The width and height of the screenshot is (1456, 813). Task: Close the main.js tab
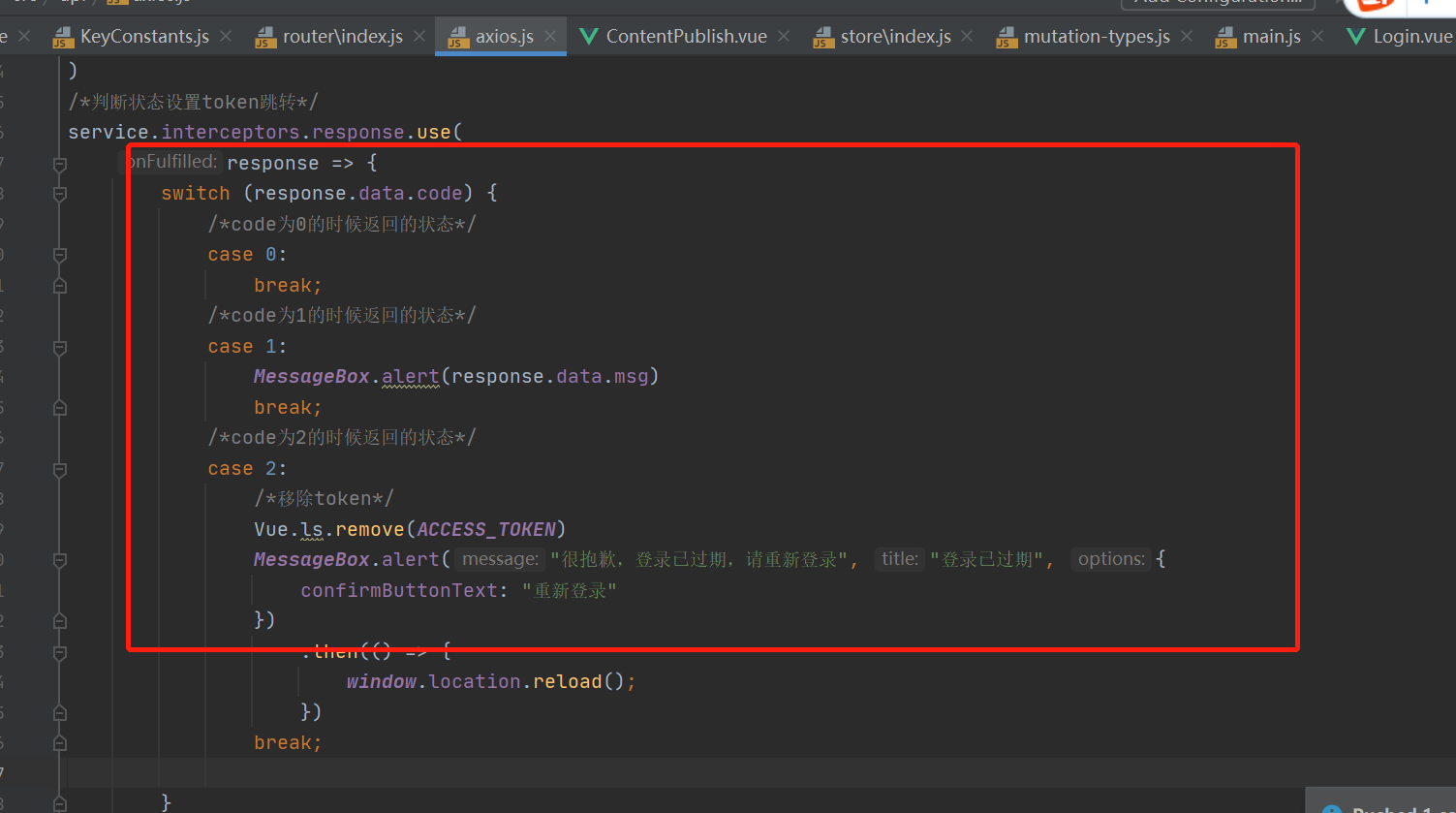click(1317, 37)
